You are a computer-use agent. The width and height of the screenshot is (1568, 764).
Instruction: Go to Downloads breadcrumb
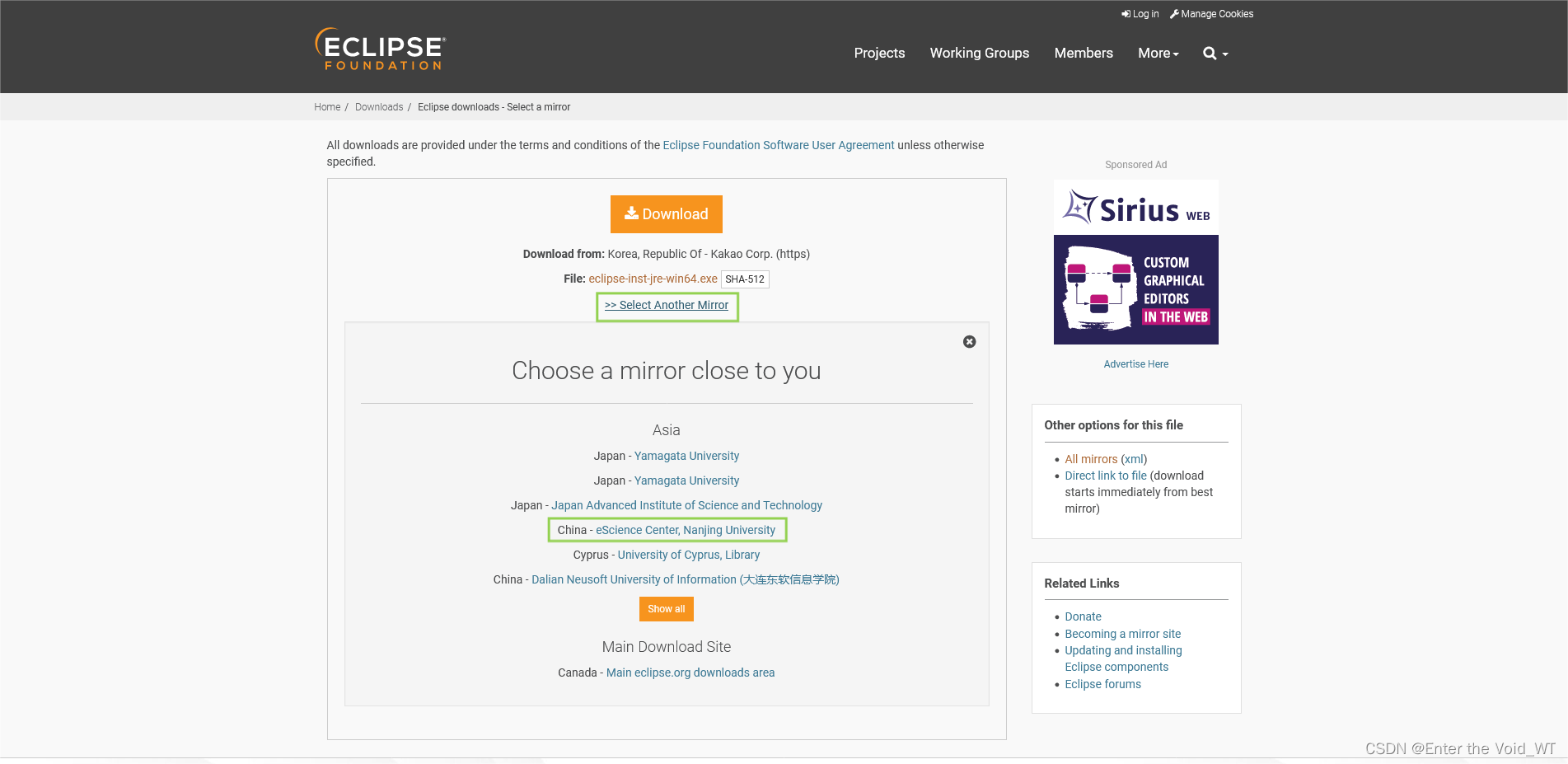379,107
